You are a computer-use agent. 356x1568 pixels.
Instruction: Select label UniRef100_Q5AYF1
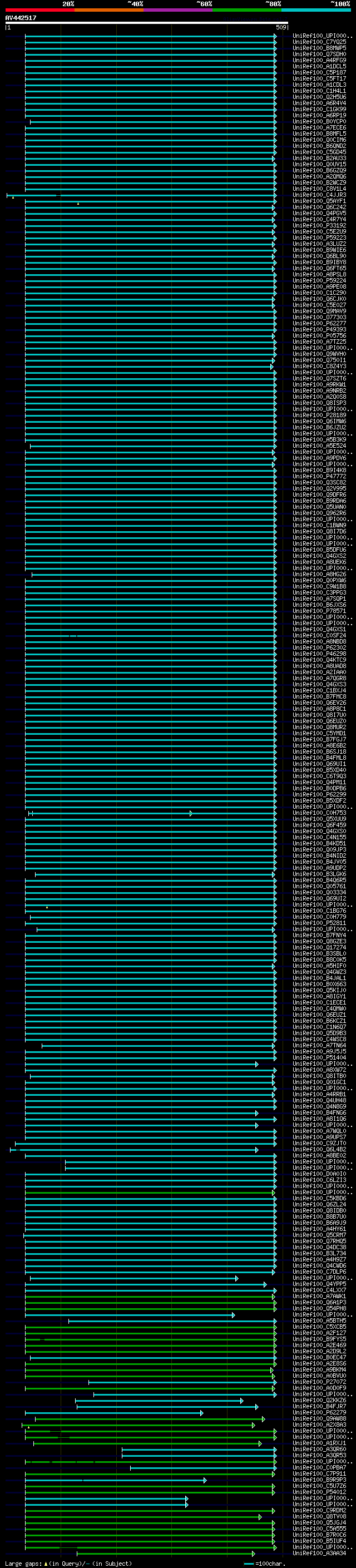[319, 201]
